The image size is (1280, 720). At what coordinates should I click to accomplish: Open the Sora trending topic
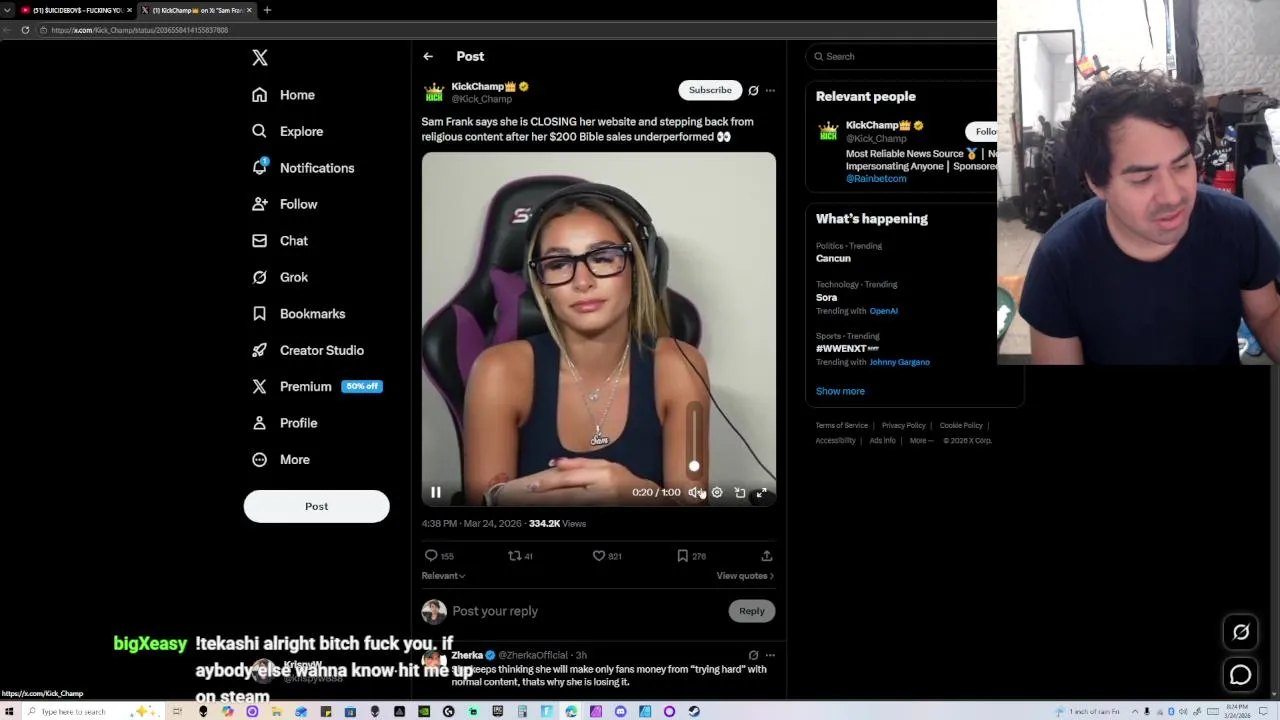tap(826, 297)
